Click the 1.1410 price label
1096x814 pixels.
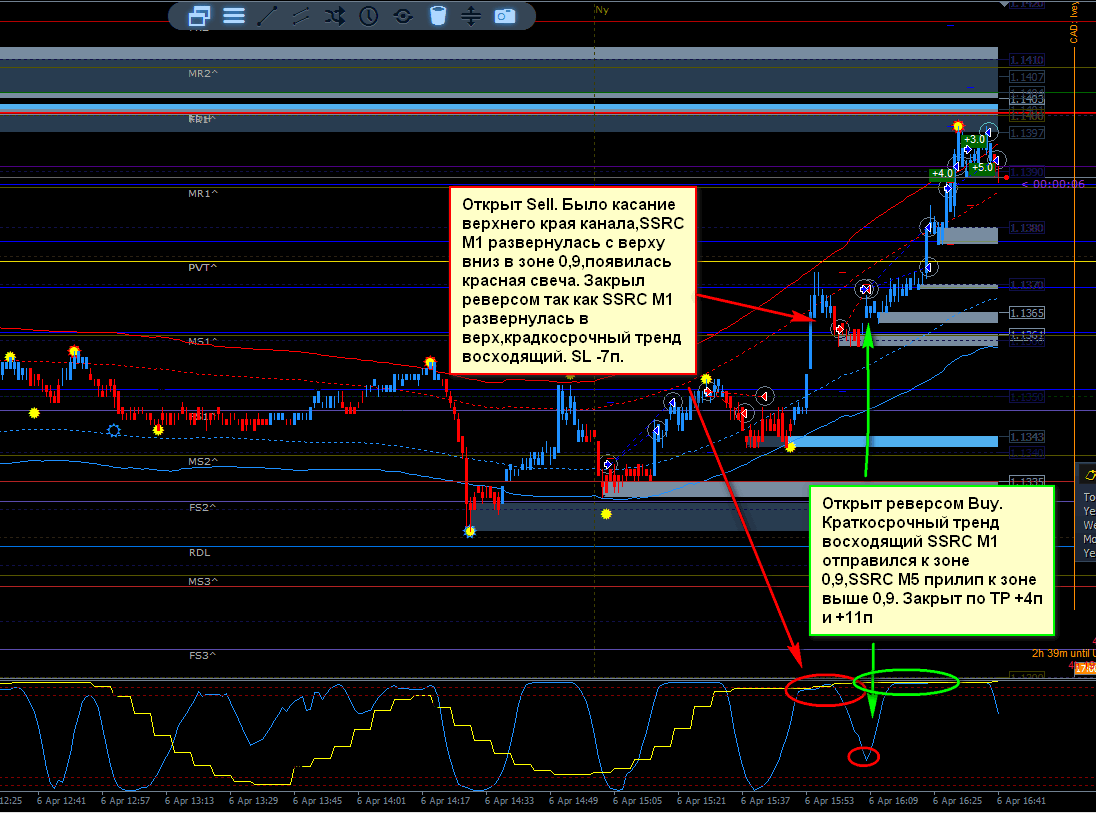pyautogui.click(x=1026, y=60)
